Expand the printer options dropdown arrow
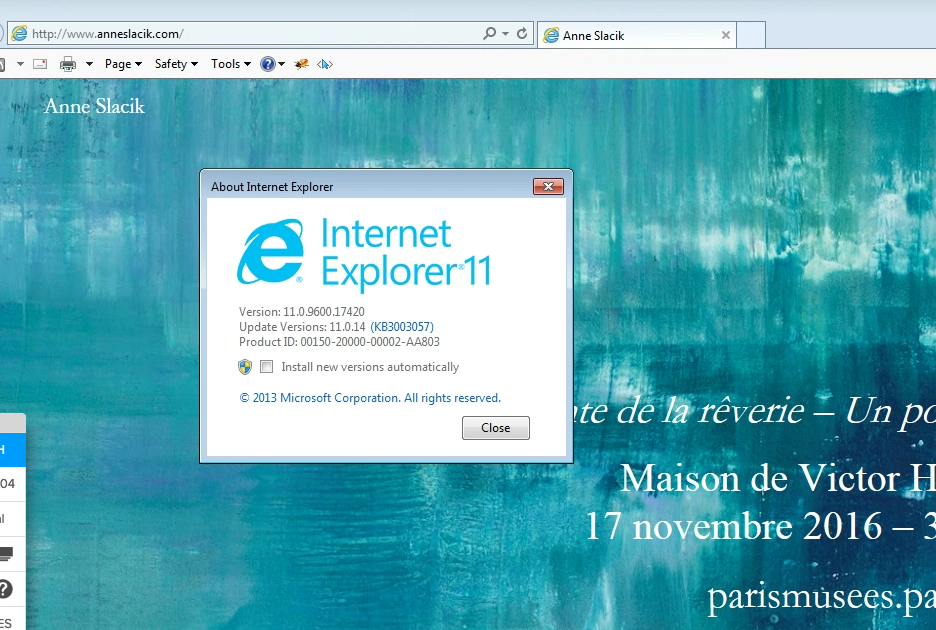The image size is (936, 630). (89, 64)
